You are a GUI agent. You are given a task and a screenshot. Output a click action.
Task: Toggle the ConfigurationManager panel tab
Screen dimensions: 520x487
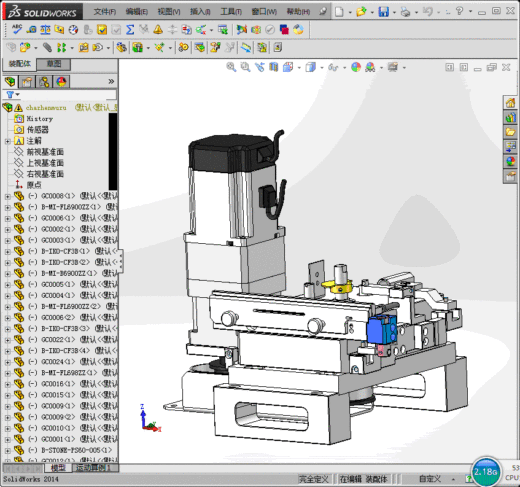[x=44, y=82]
